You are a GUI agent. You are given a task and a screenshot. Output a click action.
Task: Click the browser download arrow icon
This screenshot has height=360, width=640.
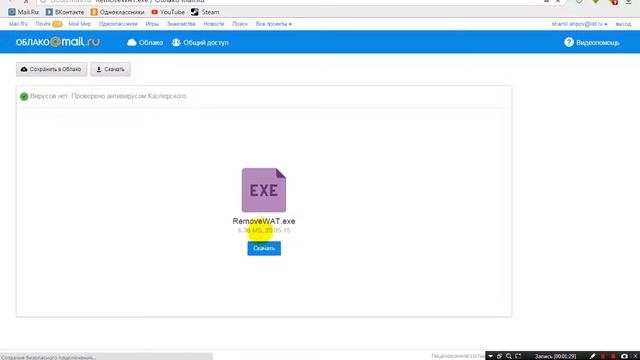click(629, 2)
